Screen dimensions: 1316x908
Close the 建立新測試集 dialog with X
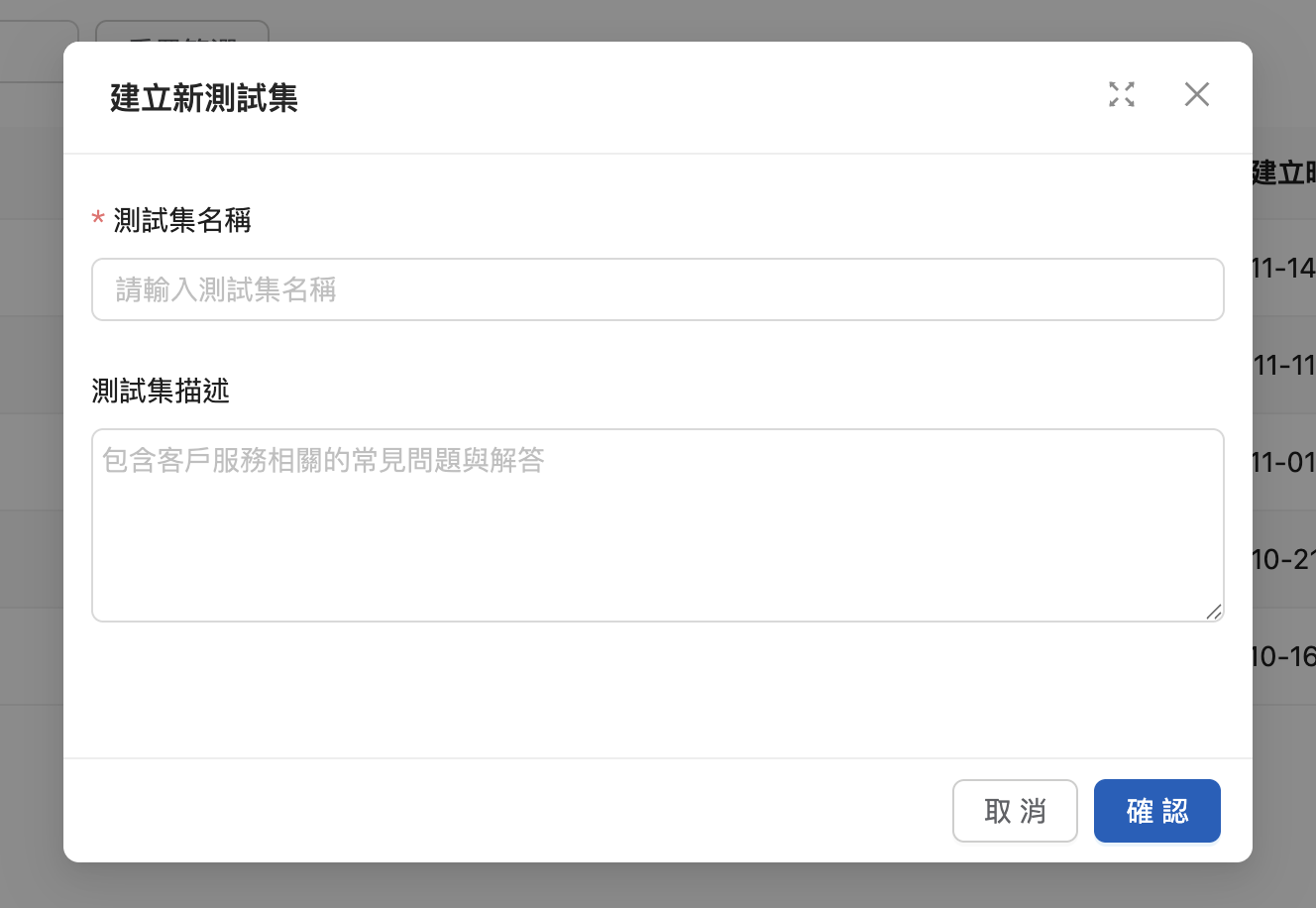tap(1196, 94)
